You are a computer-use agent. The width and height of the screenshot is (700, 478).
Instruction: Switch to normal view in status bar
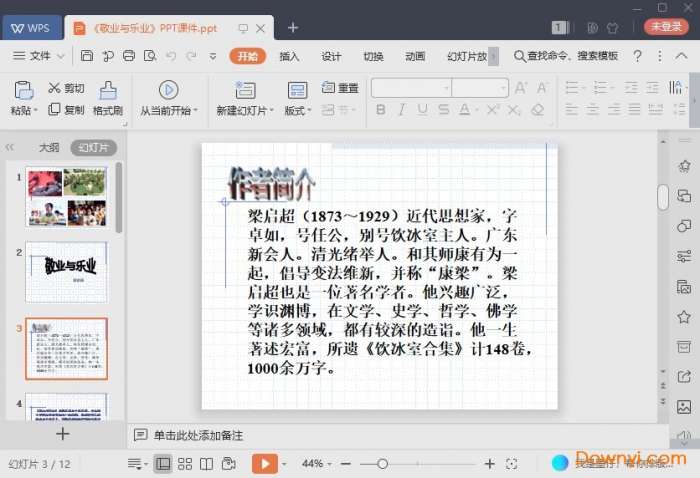tap(163, 464)
